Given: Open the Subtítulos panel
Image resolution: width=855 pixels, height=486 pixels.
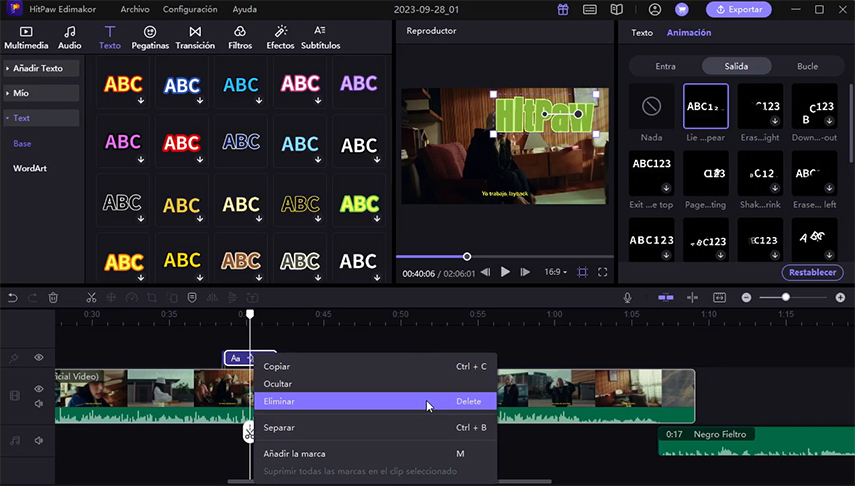Looking at the screenshot, I should (x=321, y=38).
